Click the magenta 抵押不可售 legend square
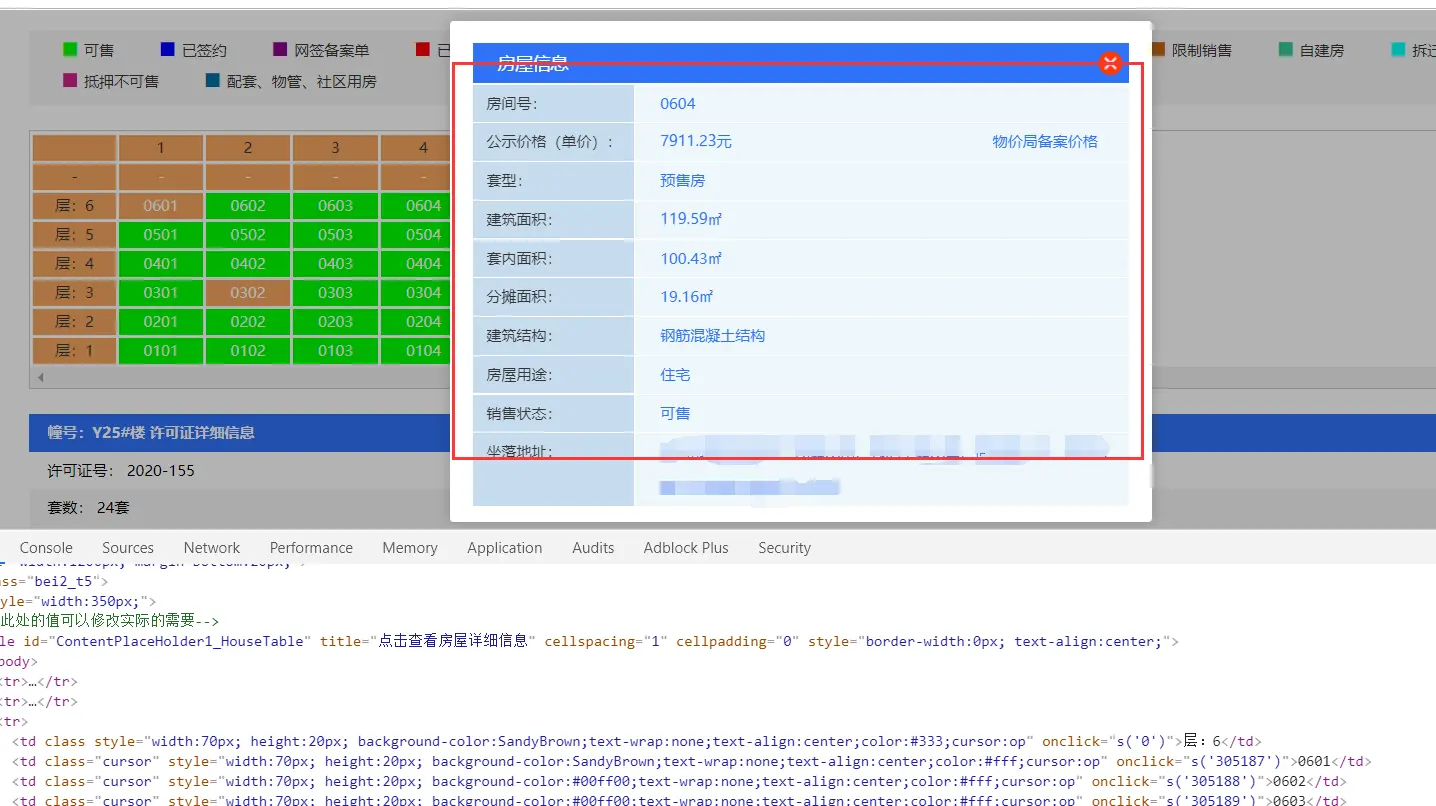Screen dimensions: 1436x806 coord(70,81)
